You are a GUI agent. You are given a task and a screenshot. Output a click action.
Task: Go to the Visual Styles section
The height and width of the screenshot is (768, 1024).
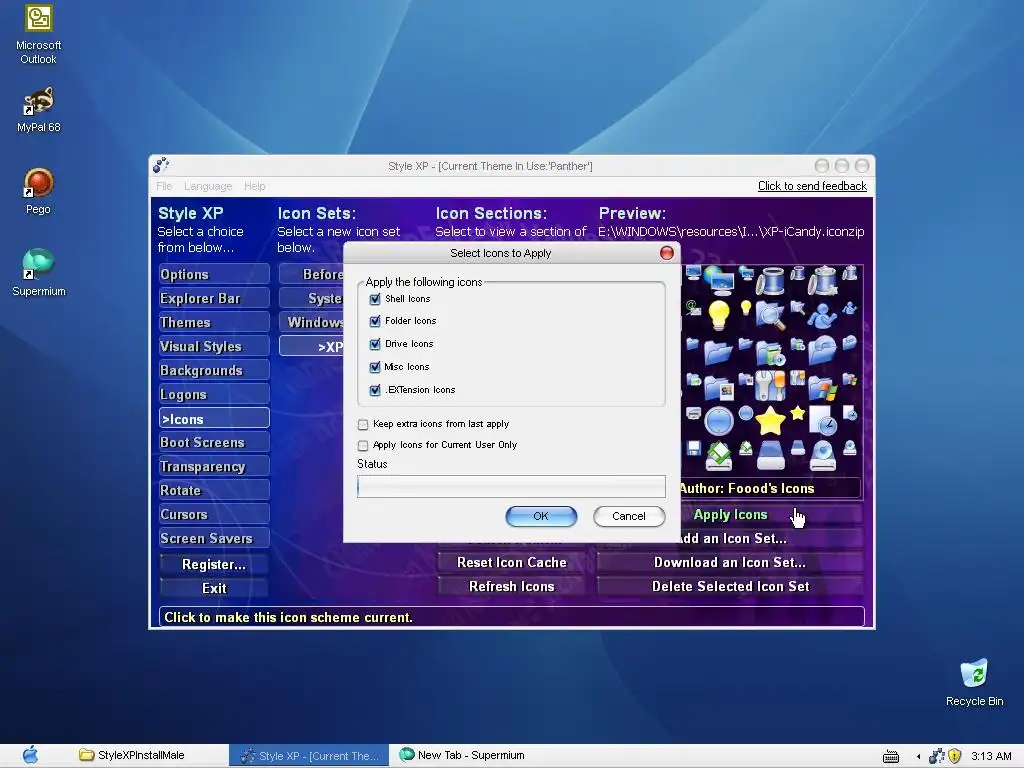click(x=214, y=346)
